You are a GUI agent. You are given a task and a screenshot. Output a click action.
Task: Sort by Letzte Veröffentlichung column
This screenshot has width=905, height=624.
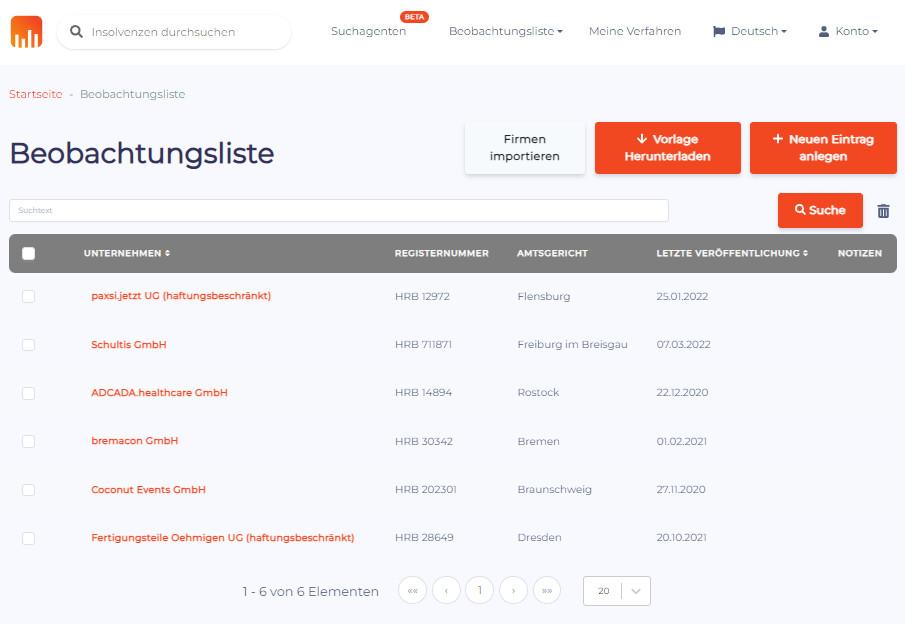(732, 254)
